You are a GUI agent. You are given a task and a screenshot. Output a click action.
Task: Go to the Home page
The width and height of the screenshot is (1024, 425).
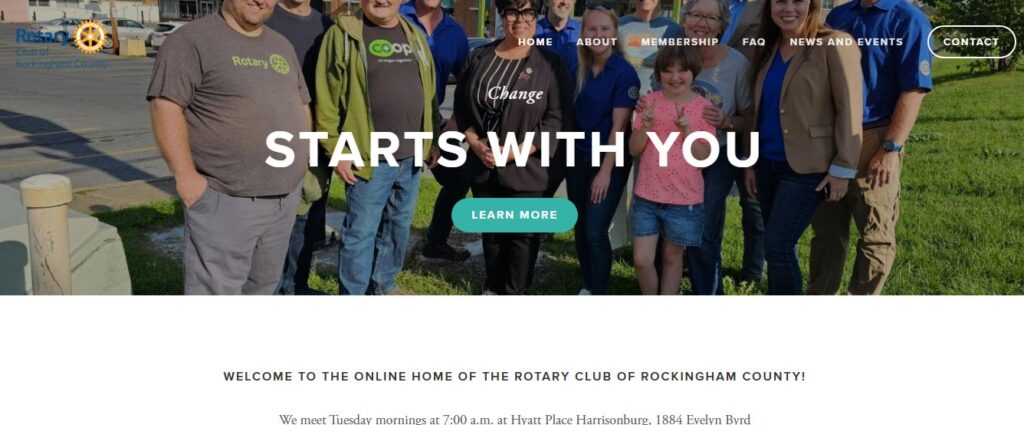click(x=536, y=42)
